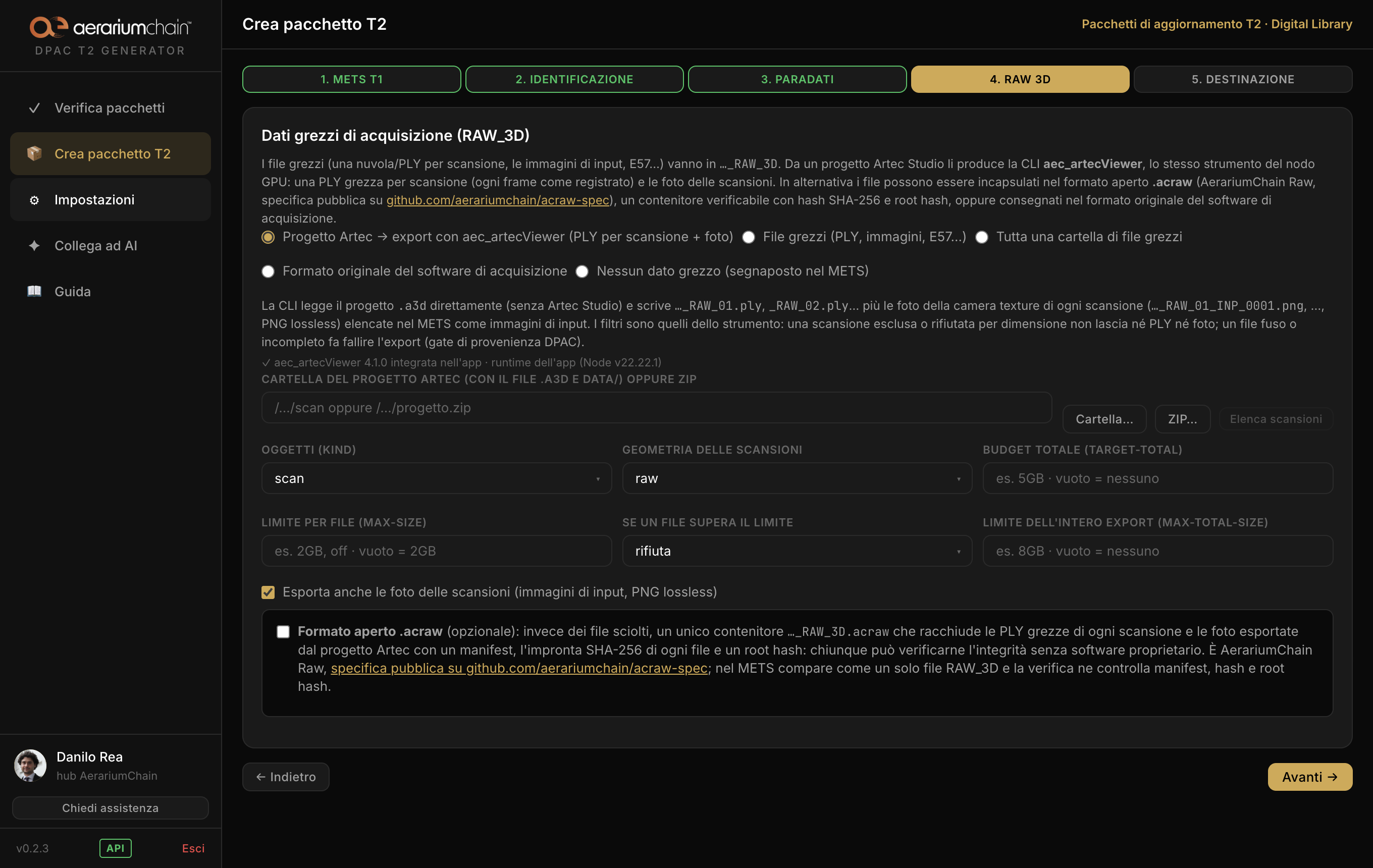Image resolution: width=1373 pixels, height=868 pixels.
Task: Click the package box icon for Crea pacchetto T2
Action: pyautogui.click(x=34, y=153)
